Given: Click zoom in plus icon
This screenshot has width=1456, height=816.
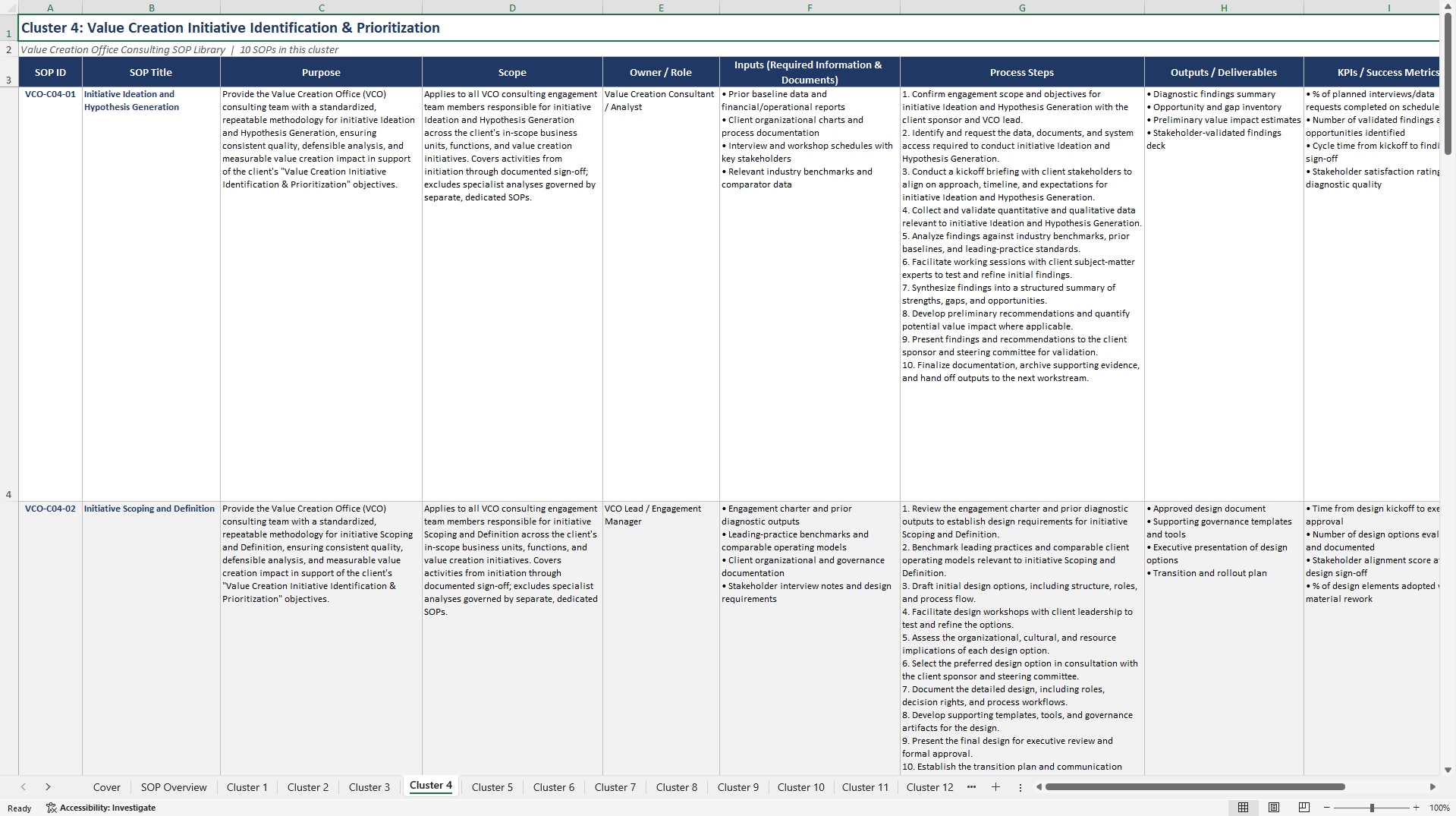Looking at the screenshot, I should (1416, 808).
